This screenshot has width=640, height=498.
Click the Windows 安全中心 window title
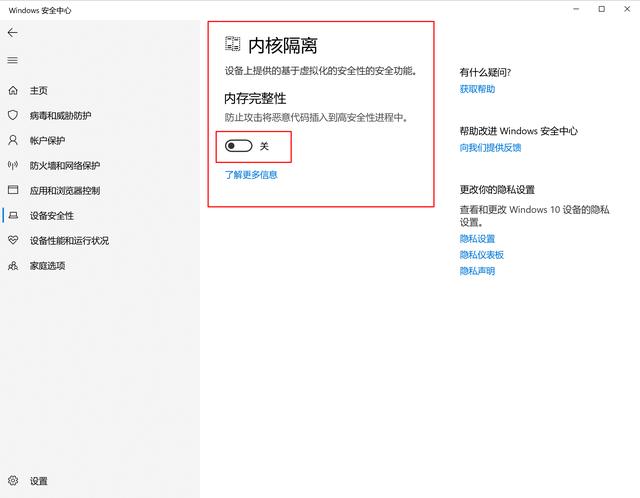click(x=40, y=11)
